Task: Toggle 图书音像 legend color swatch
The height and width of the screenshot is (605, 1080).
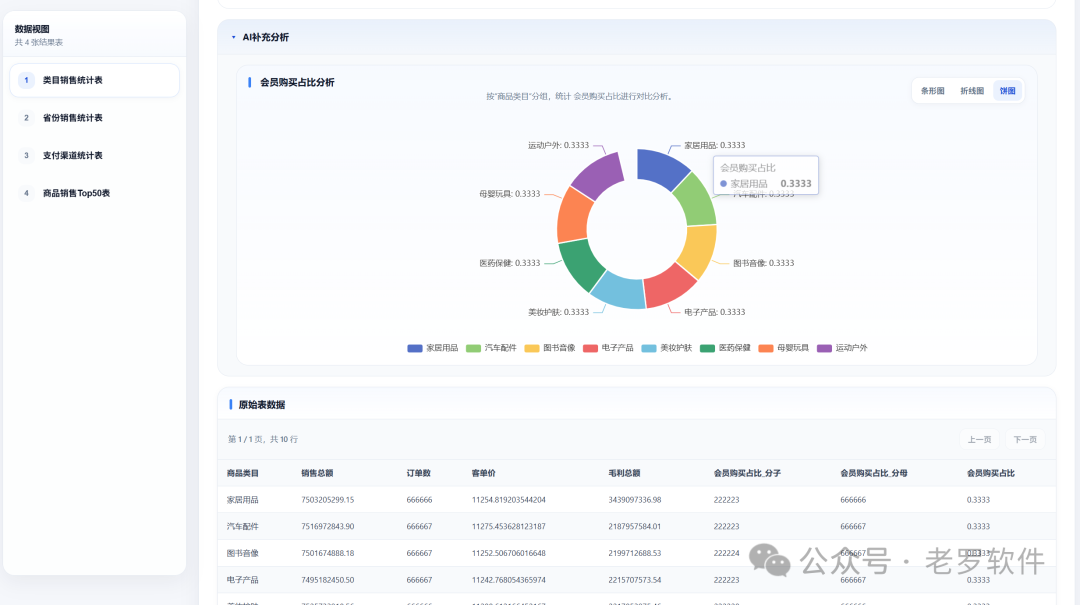Action: [532, 349]
